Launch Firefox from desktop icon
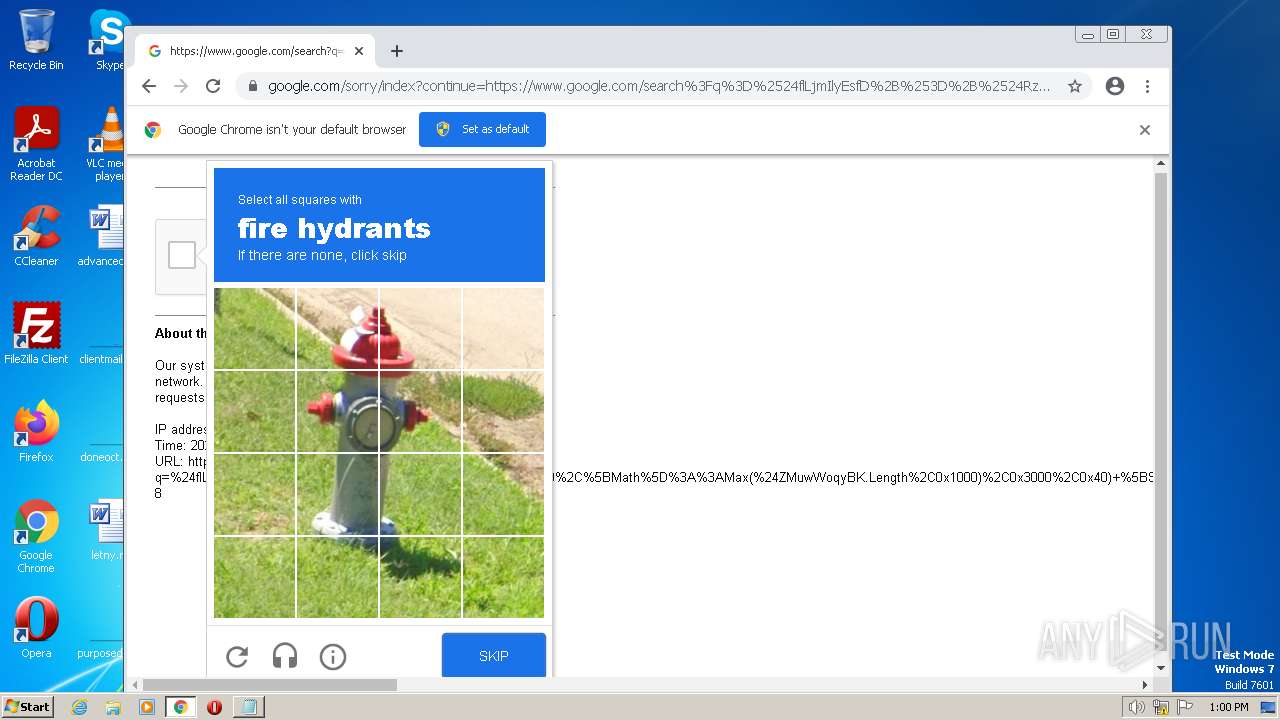1280x720 pixels. point(36,432)
